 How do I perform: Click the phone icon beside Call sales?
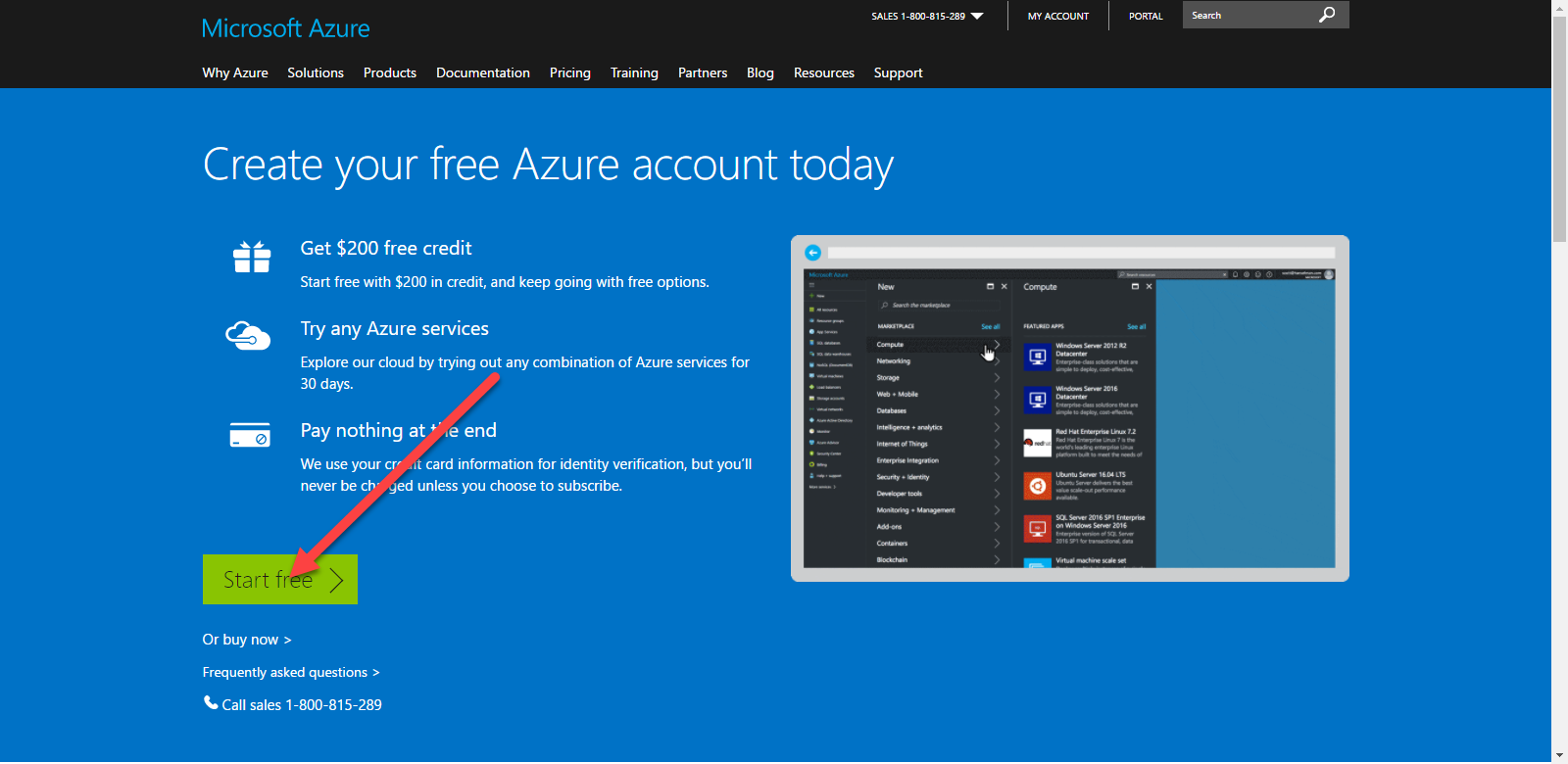pos(211,702)
